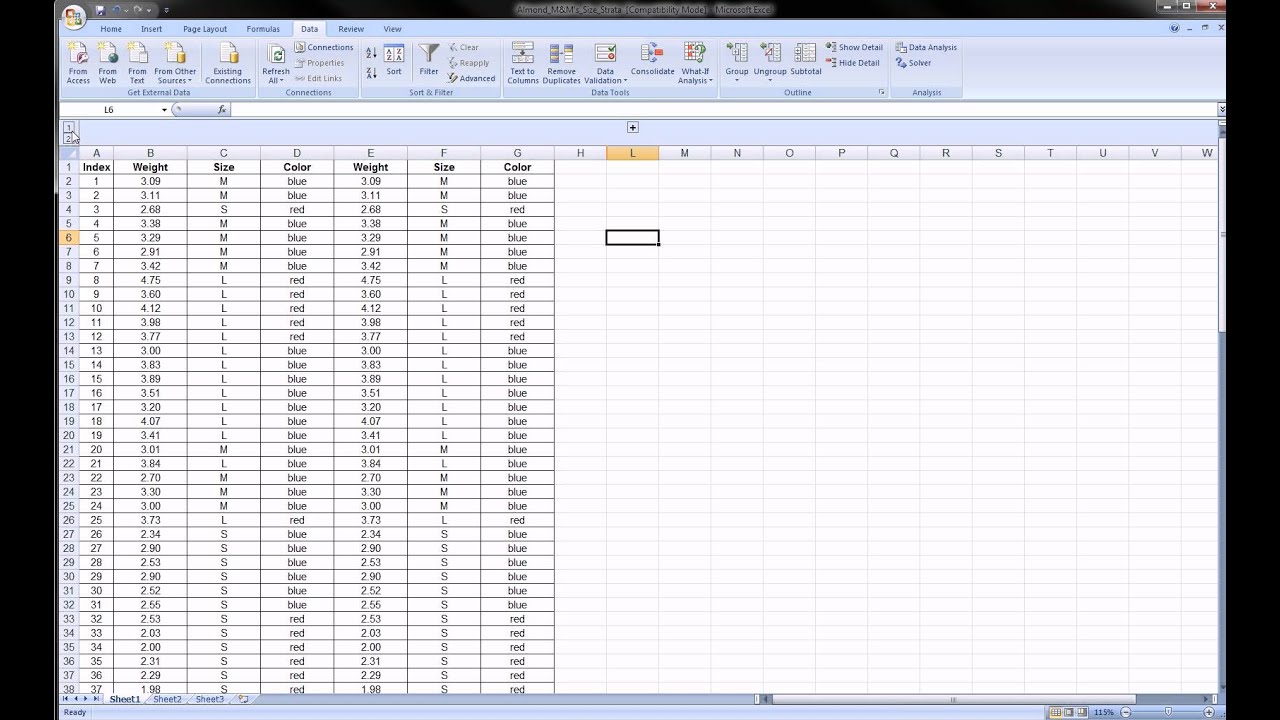Switch to Formulas ribbon tab
Screen dimensions: 1280x720
[x=263, y=29]
